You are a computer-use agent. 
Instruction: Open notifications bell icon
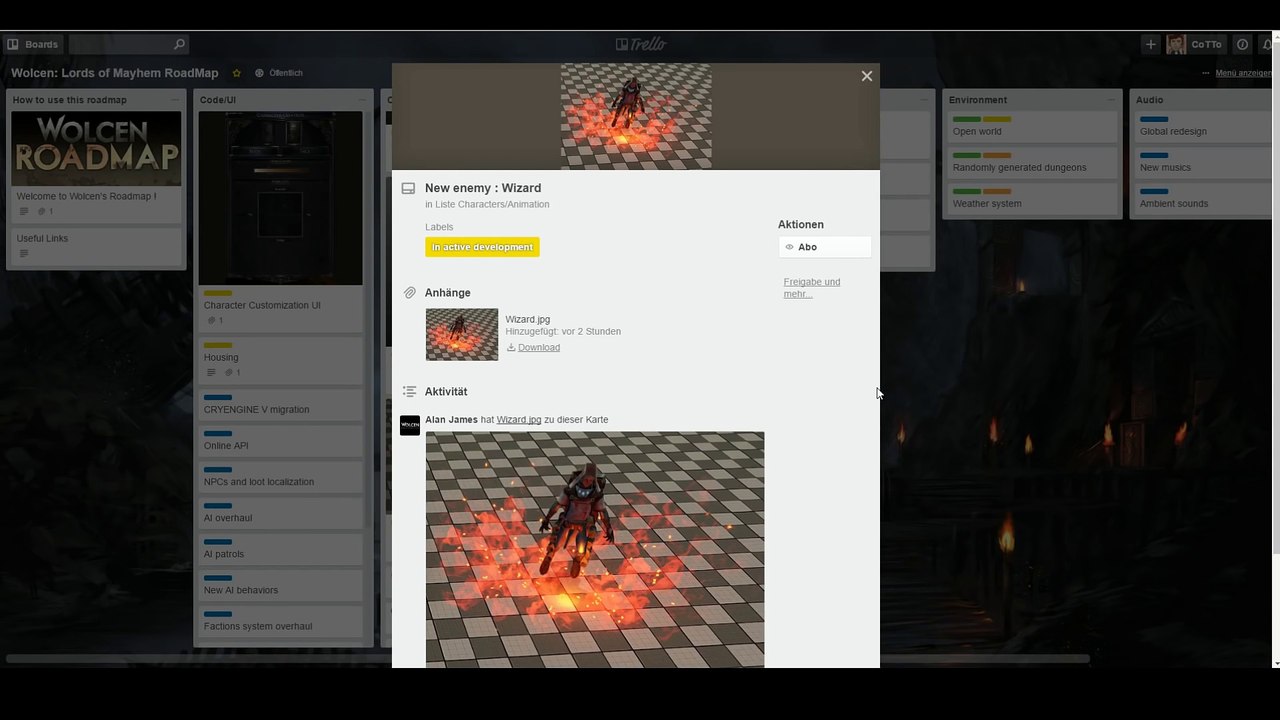[1267, 44]
